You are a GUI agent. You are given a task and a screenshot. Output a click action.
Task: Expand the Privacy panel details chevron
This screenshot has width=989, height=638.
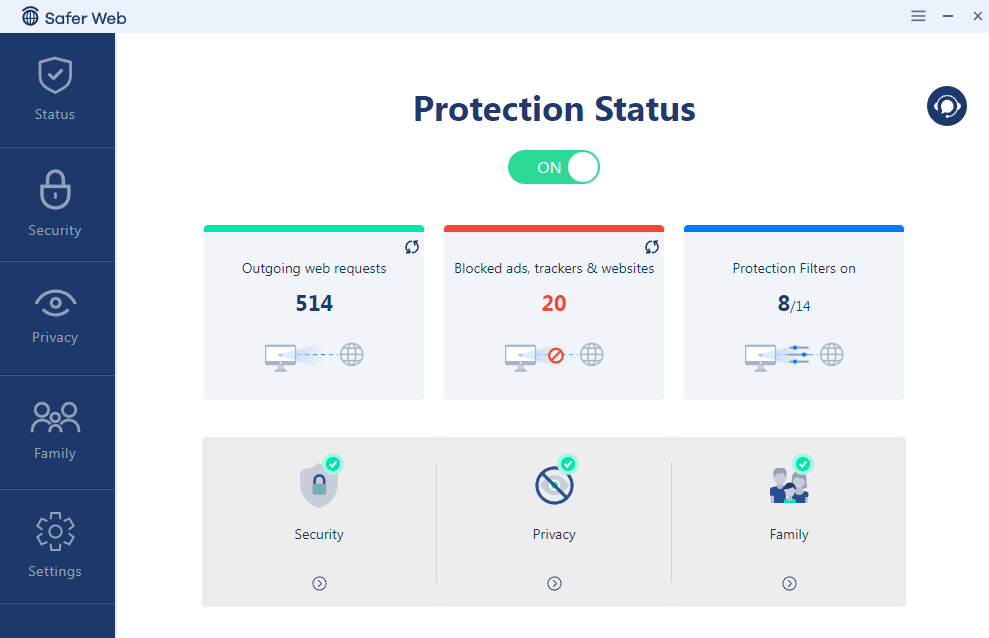point(554,583)
